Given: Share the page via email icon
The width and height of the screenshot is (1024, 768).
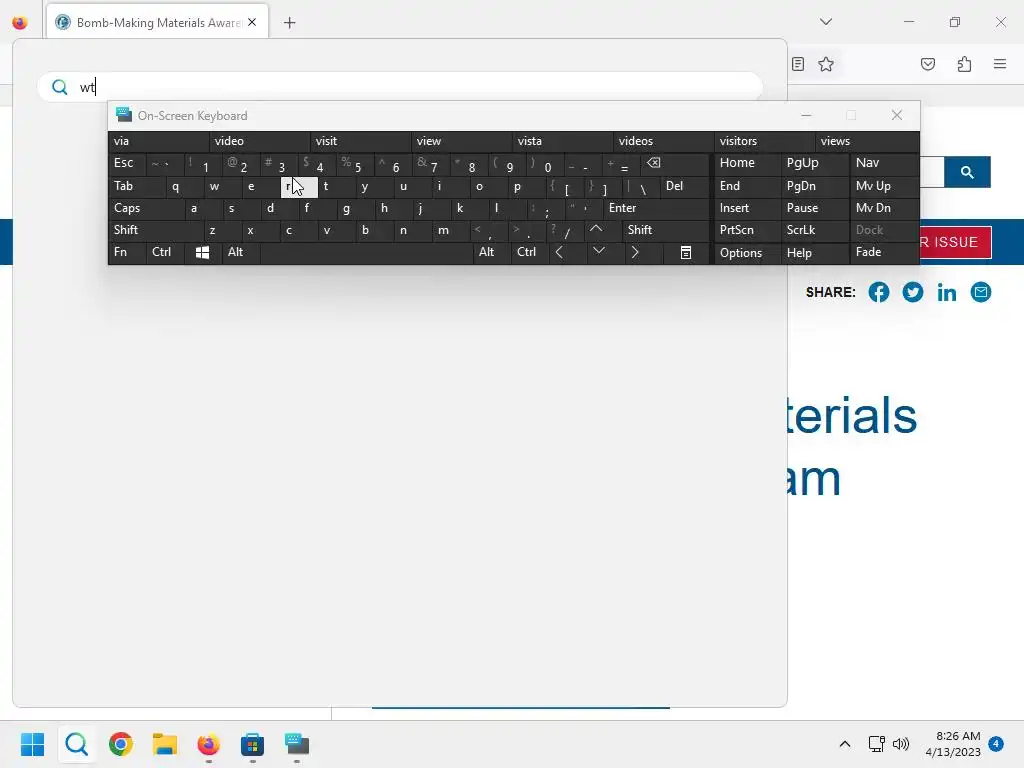Looking at the screenshot, I should click(x=980, y=292).
